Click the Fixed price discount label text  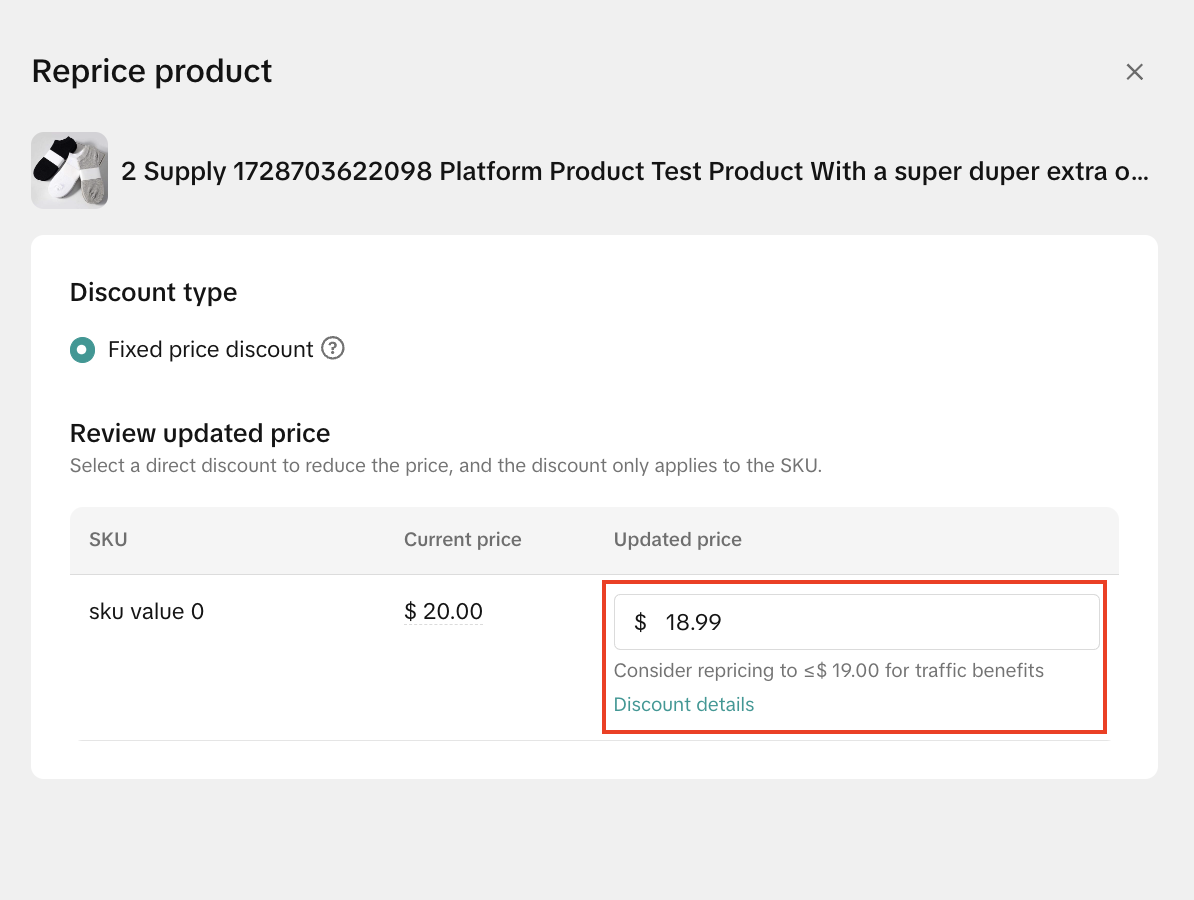(x=211, y=350)
